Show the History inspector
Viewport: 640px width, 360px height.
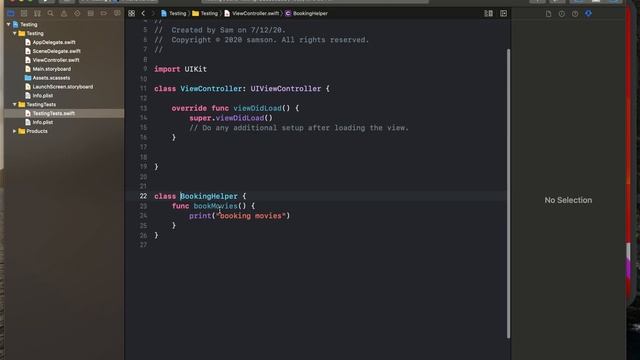click(x=562, y=14)
